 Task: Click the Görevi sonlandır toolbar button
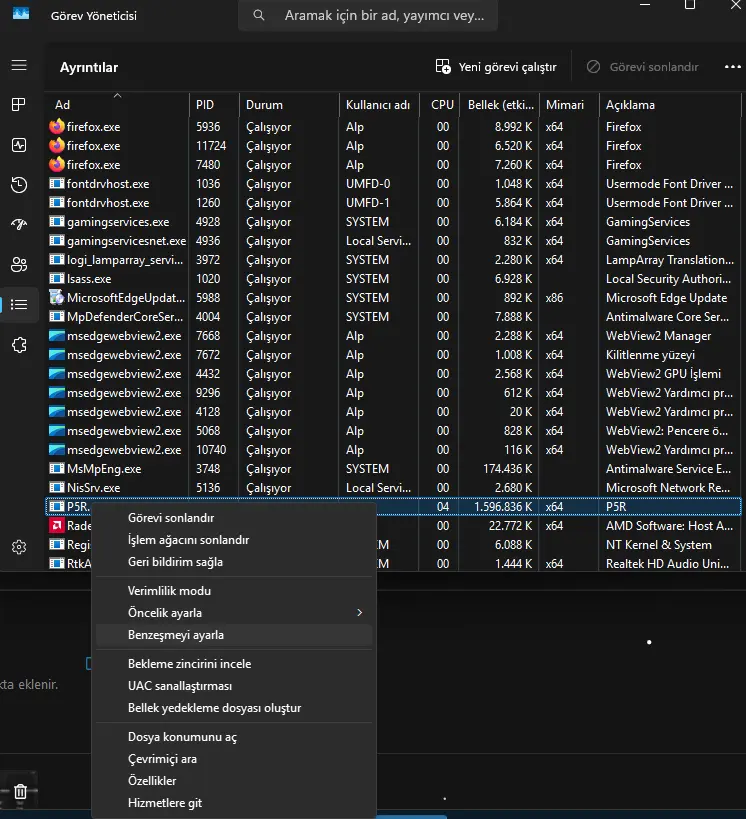pyautogui.click(x=643, y=67)
